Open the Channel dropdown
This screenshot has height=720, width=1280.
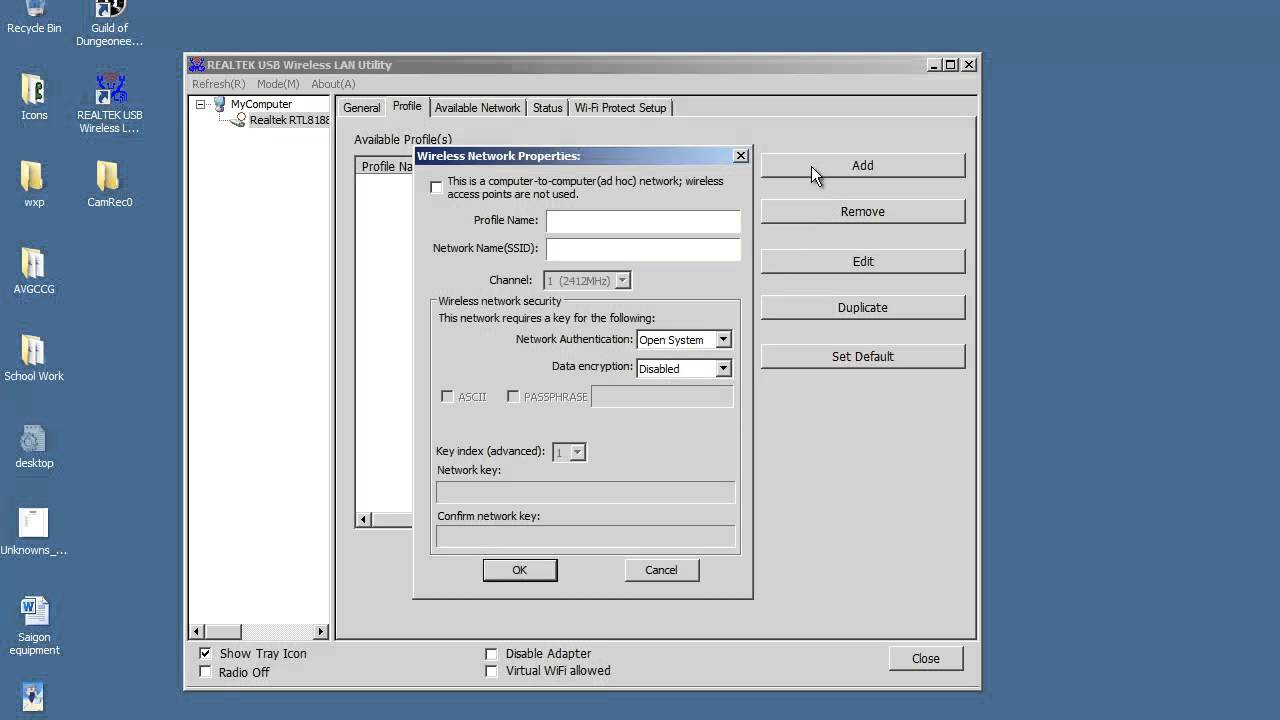(622, 281)
